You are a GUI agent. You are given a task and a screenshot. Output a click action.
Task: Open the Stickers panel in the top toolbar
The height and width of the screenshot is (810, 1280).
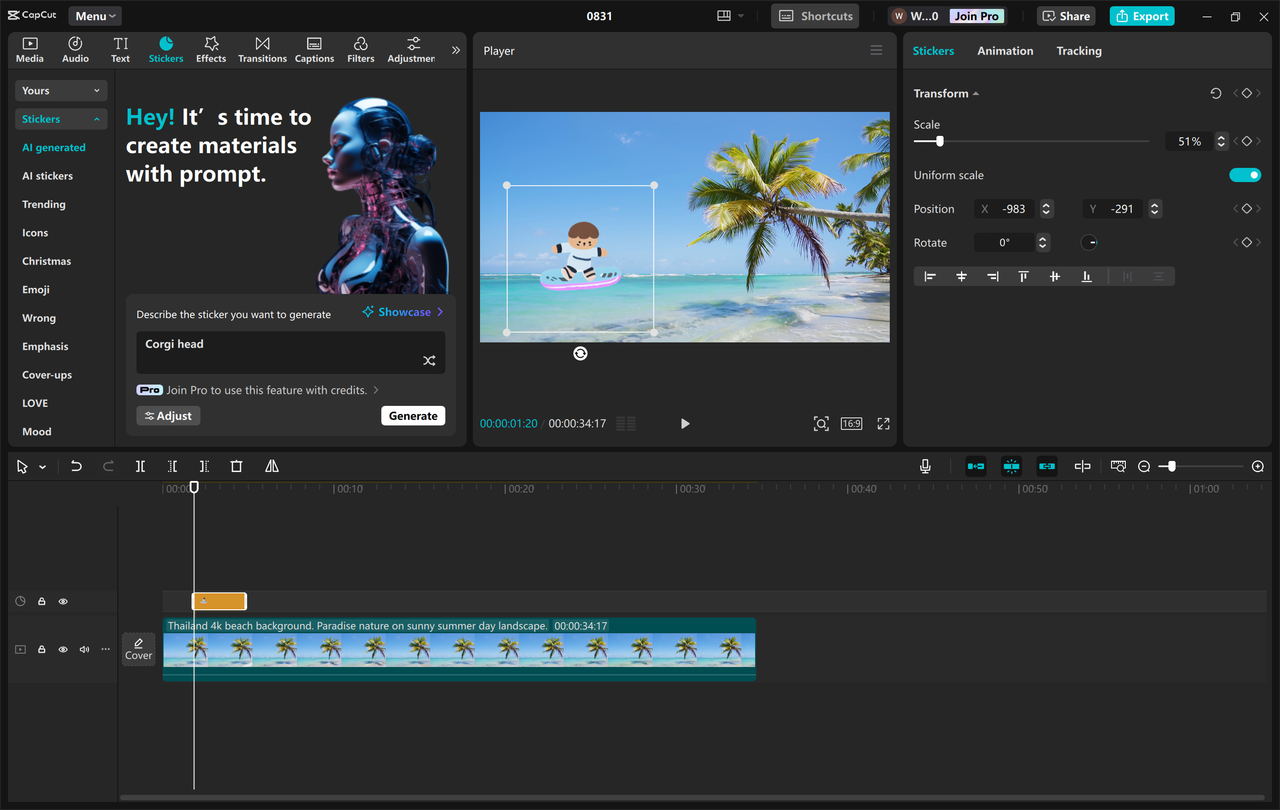click(165, 49)
